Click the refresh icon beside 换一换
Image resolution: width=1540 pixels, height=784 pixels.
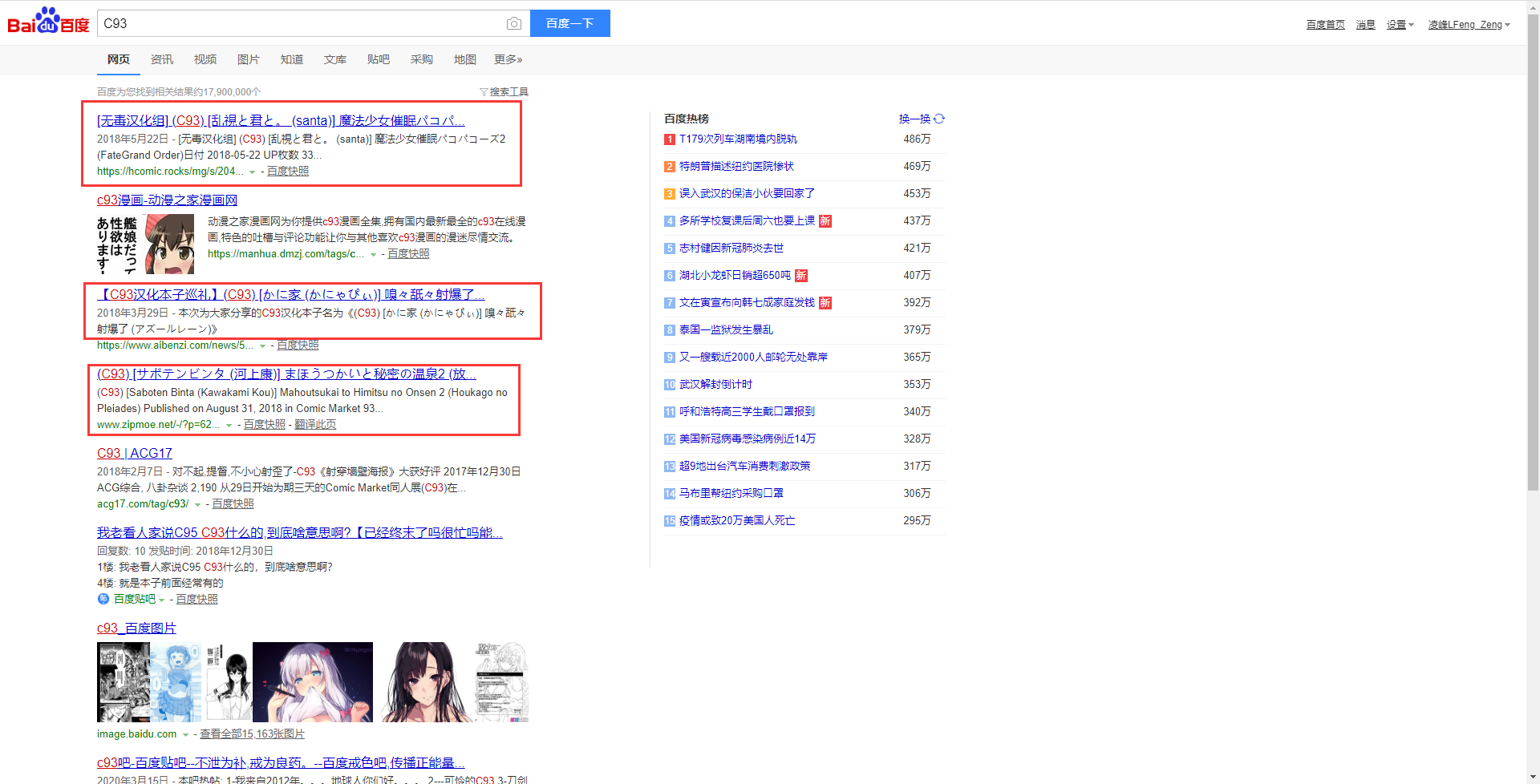point(939,119)
